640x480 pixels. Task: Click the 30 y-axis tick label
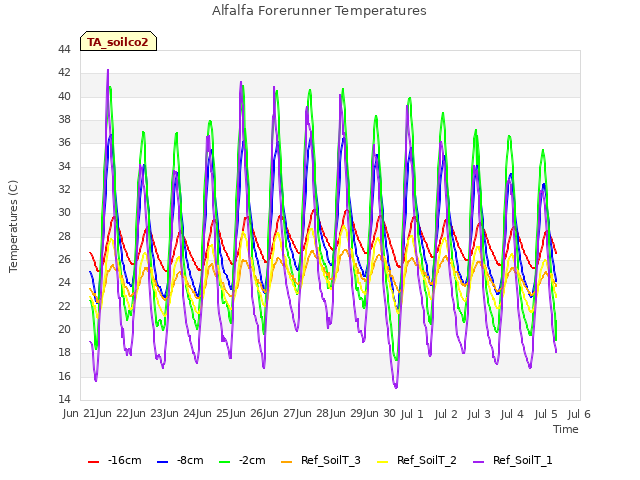click(x=64, y=213)
